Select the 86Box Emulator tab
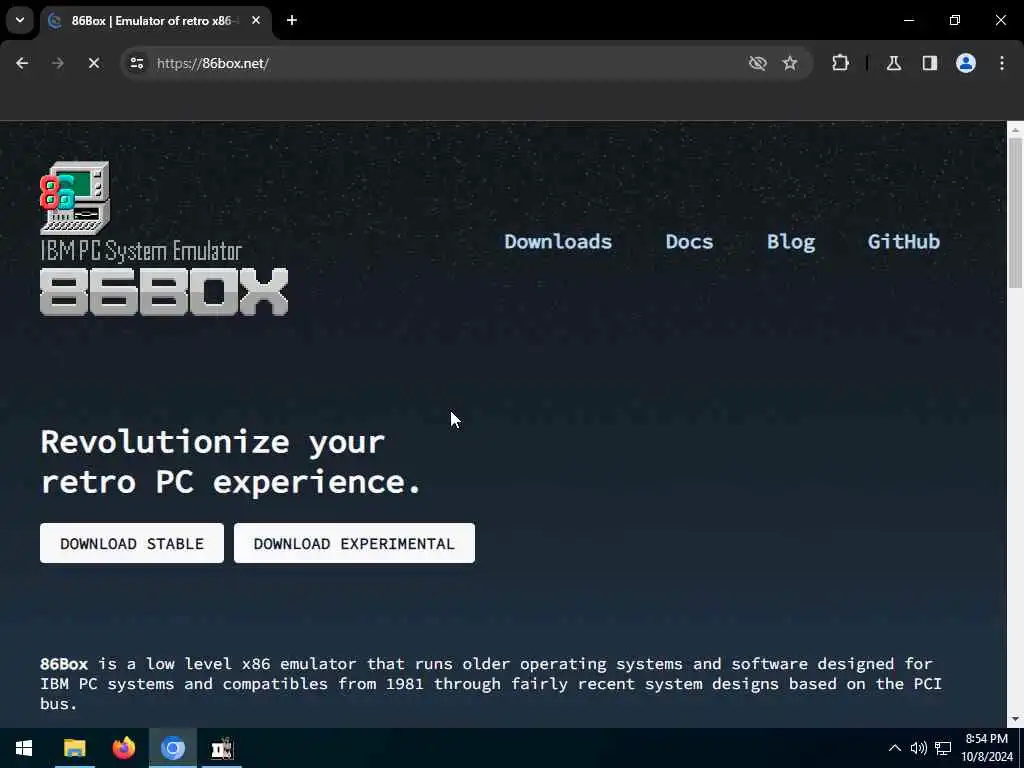The image size is (1024, 768). 157,21
